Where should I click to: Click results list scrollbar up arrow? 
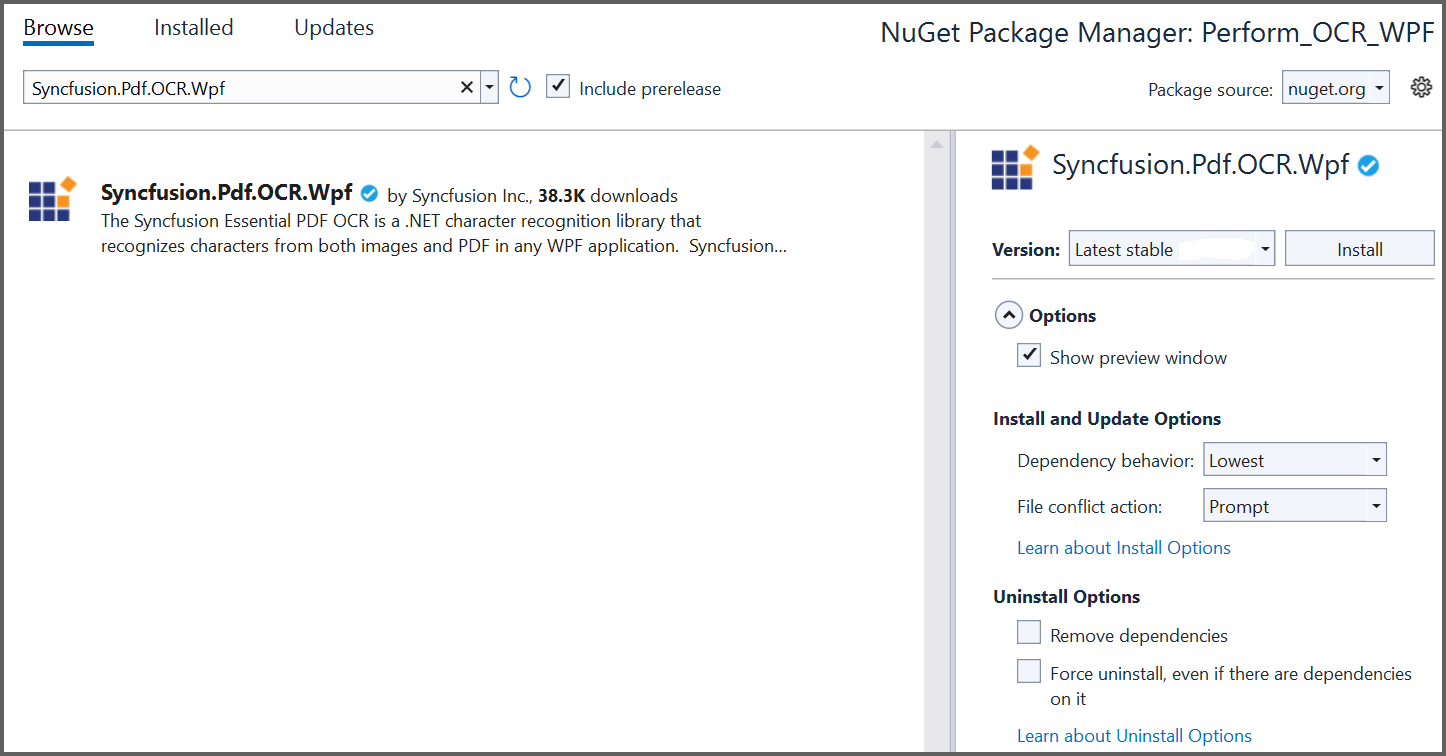coord(936,145)
